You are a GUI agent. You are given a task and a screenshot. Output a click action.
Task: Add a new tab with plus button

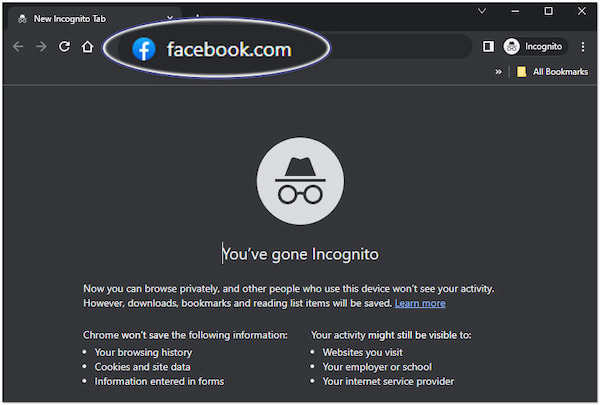pos(193,18)
